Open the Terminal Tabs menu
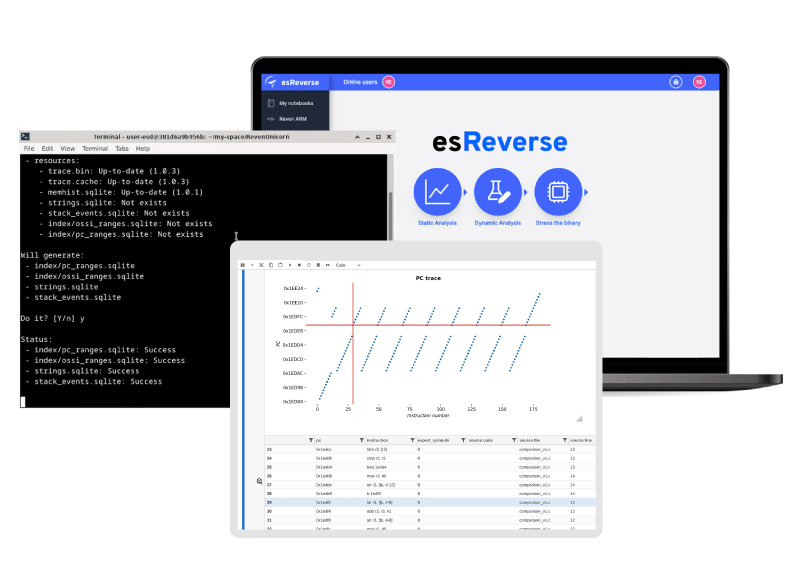The width and height of the screenshot is (800, 562). (122, 148)
